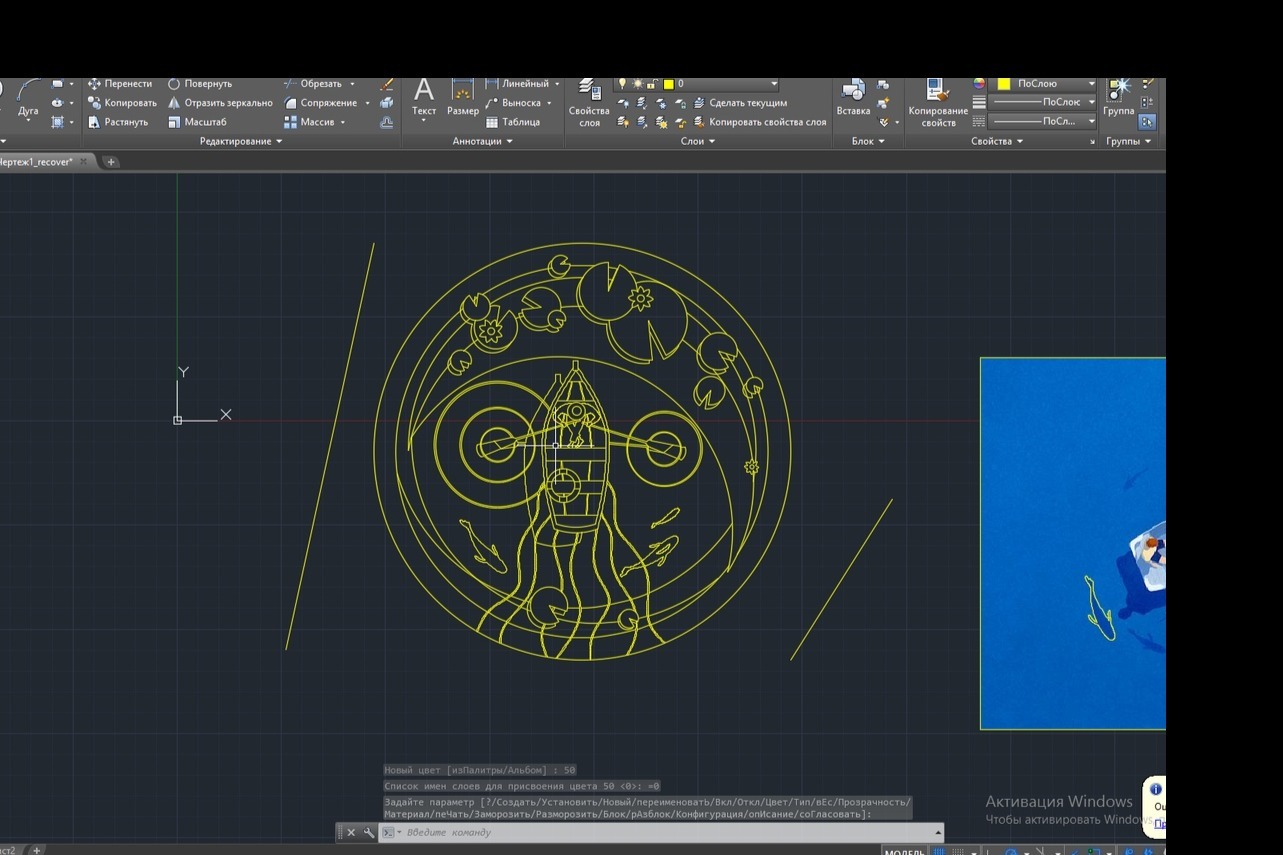Click the Вставка (Insert block) tool
This screenshot has width=1283, height=855.
[x=853, y=98]
